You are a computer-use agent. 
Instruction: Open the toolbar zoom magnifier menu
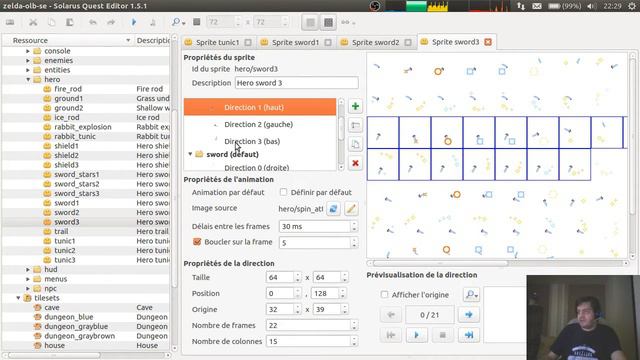point(178,22)
